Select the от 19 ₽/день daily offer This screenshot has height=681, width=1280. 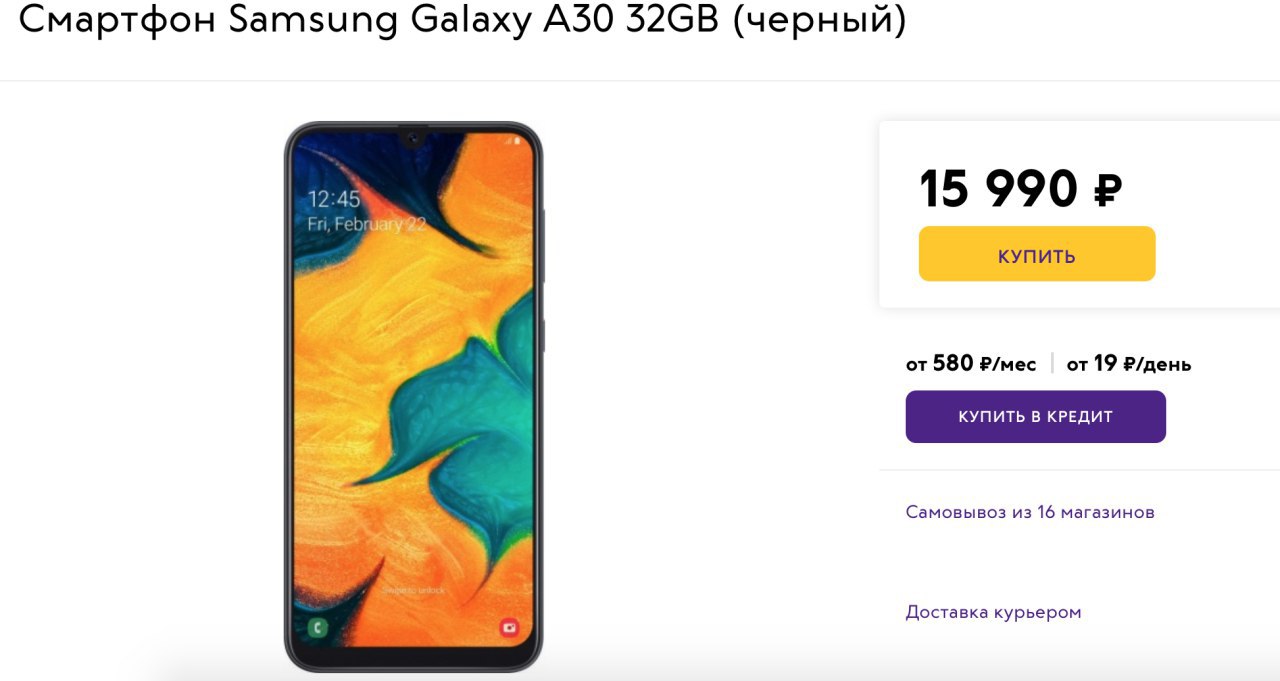tap(1129, 363)
